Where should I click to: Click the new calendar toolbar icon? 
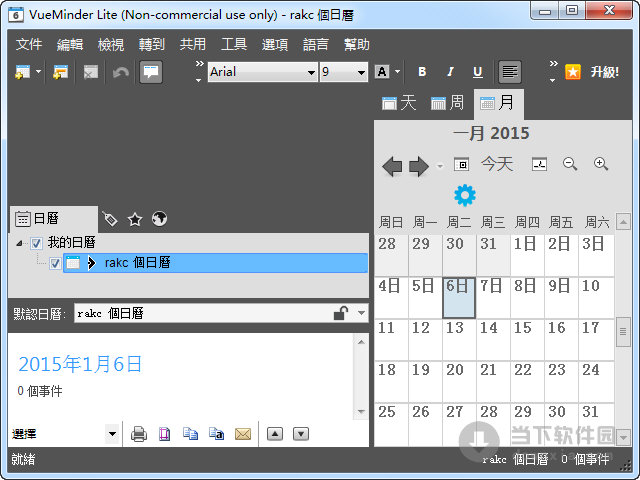click(x=60, y=72)
